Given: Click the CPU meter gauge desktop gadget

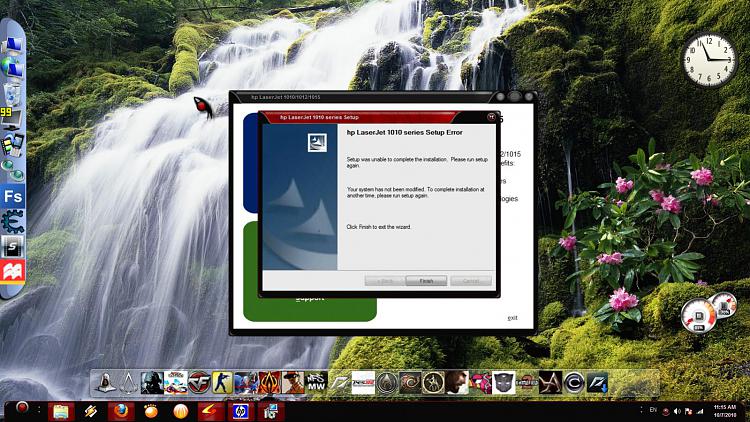Looking at the screenshot, I should click(x=699, y=316).
